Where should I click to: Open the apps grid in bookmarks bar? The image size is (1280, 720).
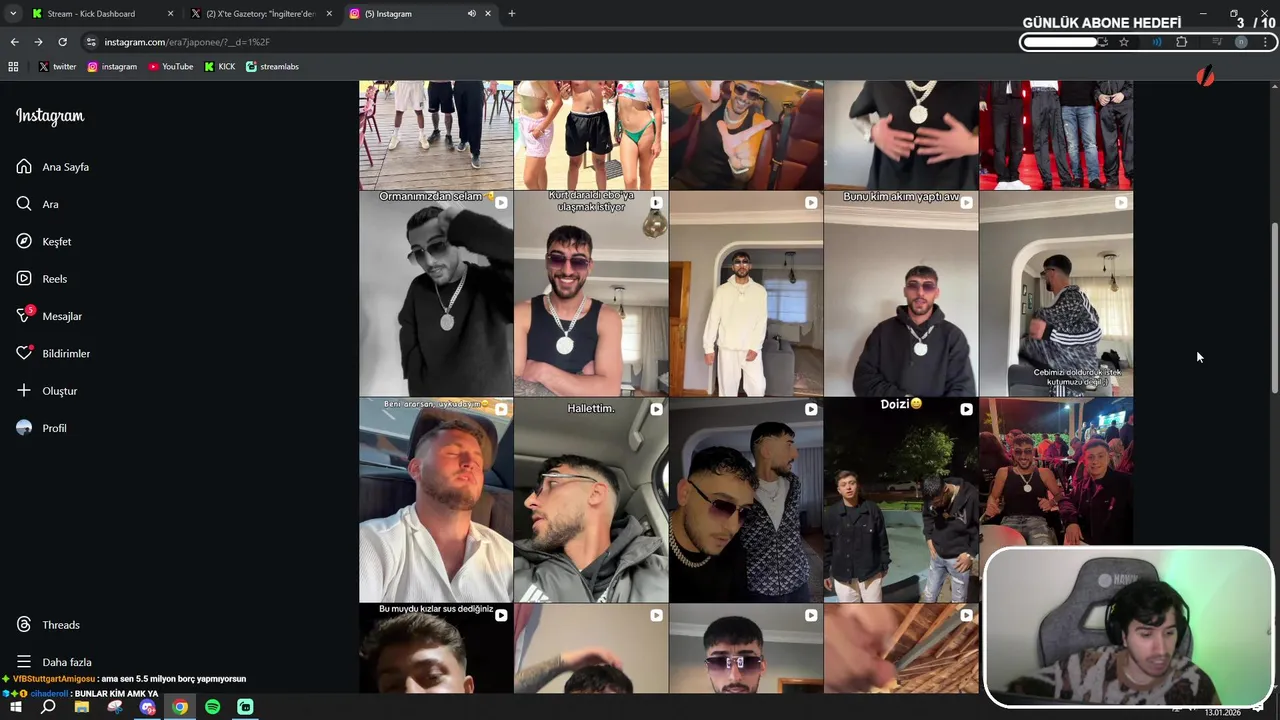tap(13, 67)
